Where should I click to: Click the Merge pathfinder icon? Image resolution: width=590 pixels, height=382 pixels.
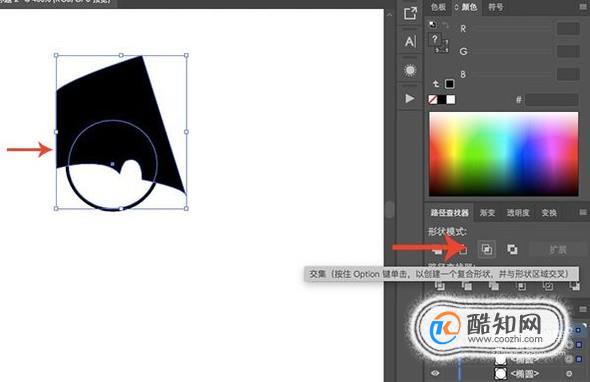point(494,286)
